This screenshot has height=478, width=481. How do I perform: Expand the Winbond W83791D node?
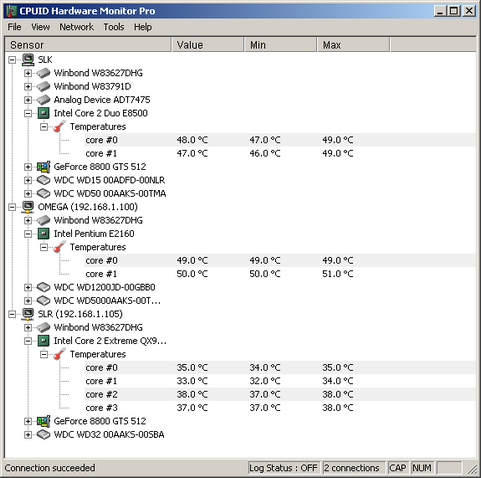click(28, 87)
